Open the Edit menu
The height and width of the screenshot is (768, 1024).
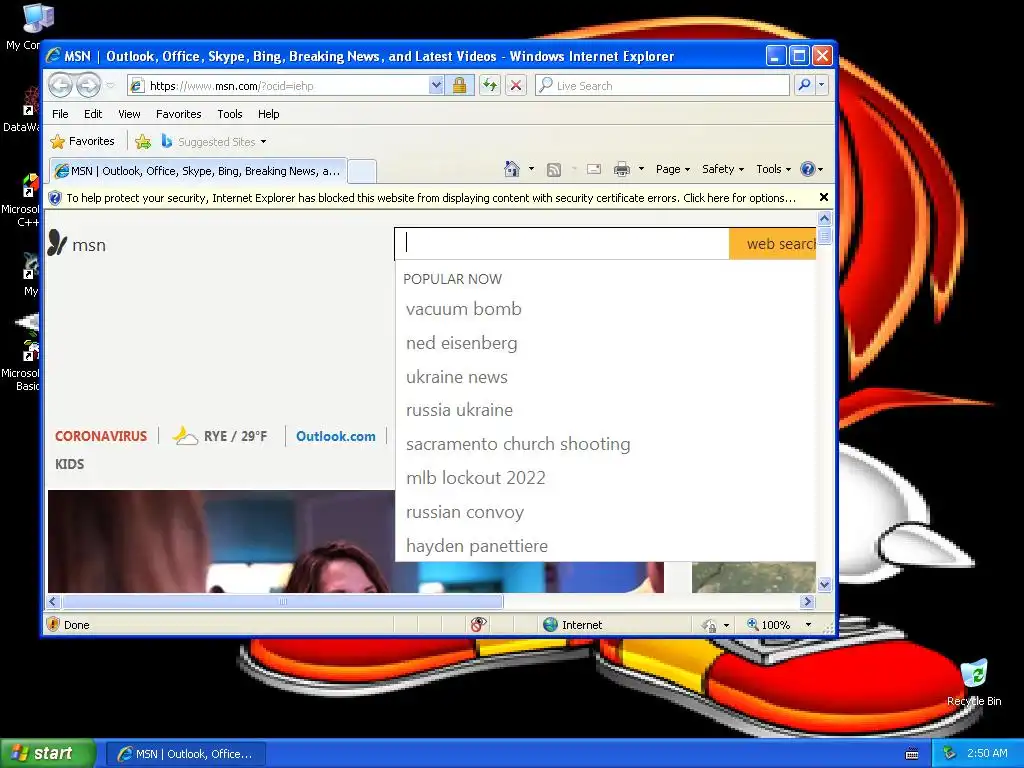click(93, 114)
